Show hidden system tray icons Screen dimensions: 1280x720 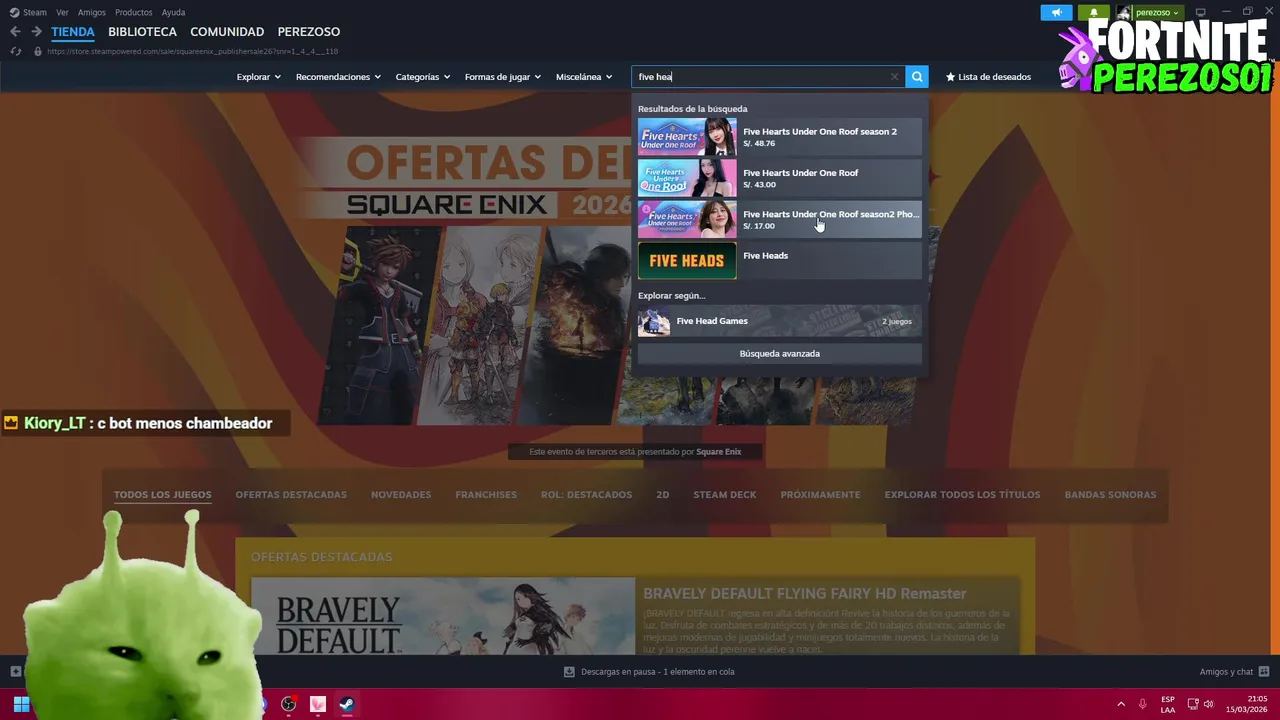[x=1121, y=704]
